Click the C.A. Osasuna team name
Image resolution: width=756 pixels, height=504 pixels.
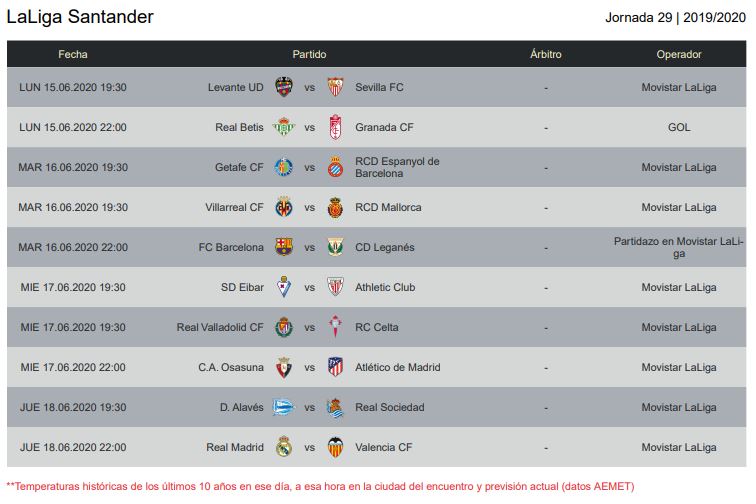pyautogui.click(x=231, y=367)
